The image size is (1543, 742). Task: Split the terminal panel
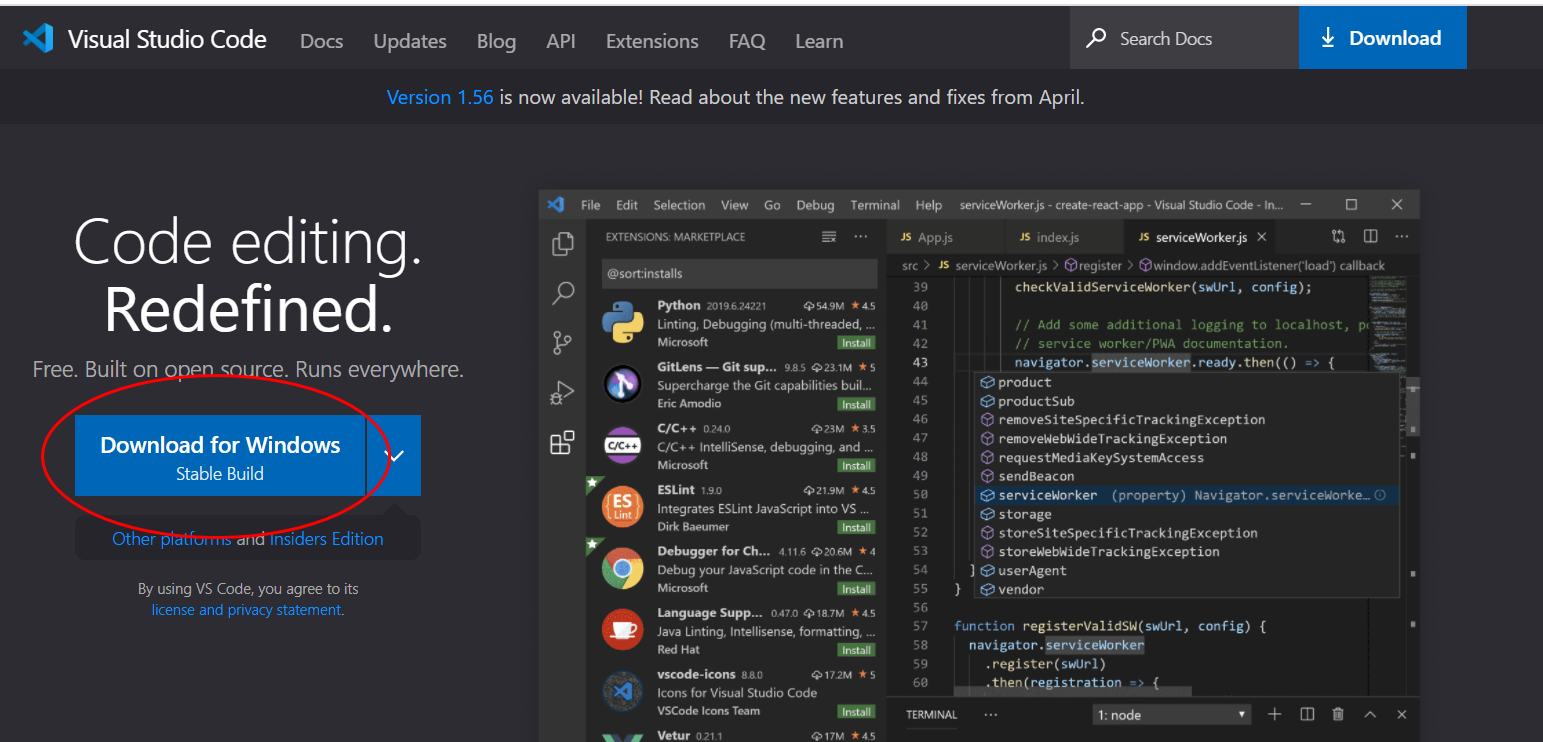click(1306, 714)
